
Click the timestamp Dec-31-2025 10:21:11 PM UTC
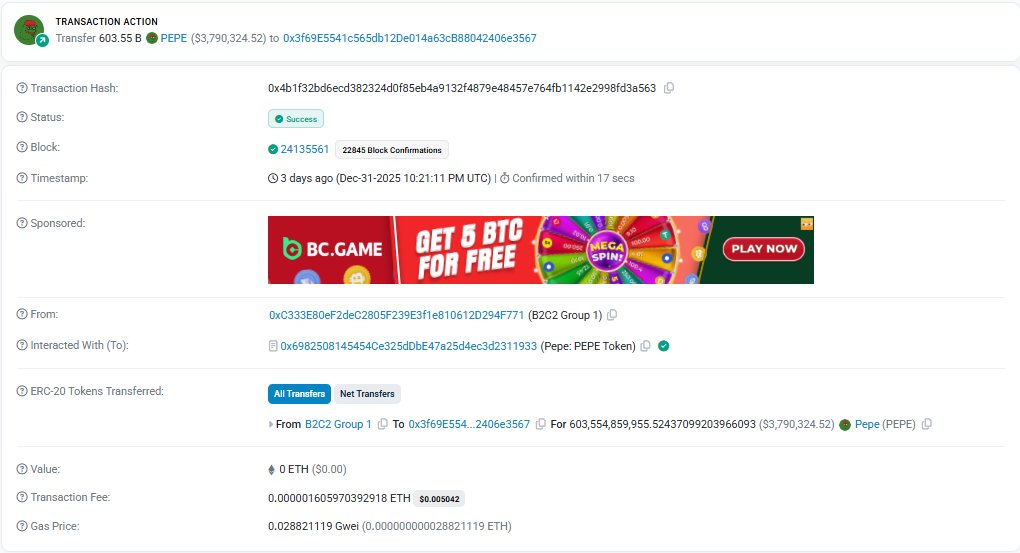click(x=414, y=178)
